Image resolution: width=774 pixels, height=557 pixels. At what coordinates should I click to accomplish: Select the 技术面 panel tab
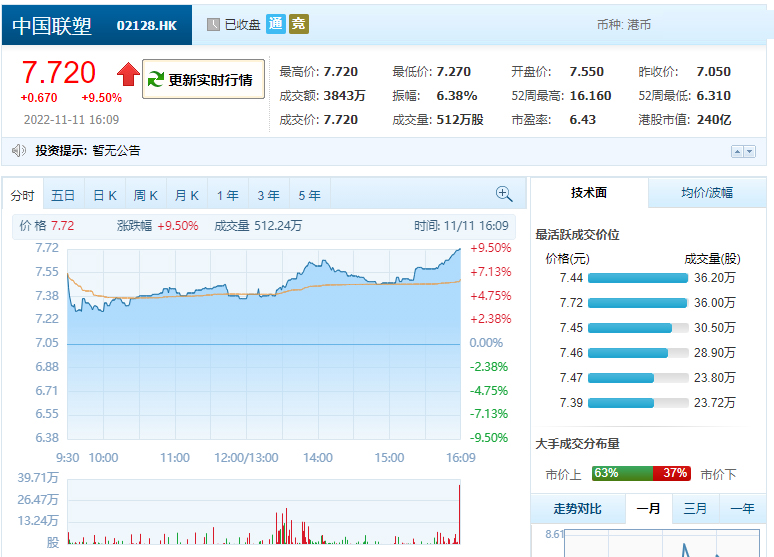[589, 193]
